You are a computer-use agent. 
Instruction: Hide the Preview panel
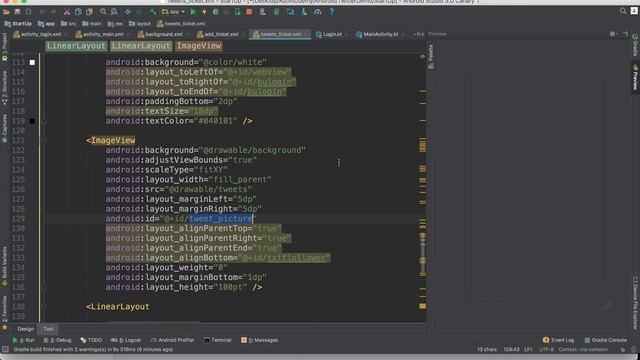pos(625,34)
